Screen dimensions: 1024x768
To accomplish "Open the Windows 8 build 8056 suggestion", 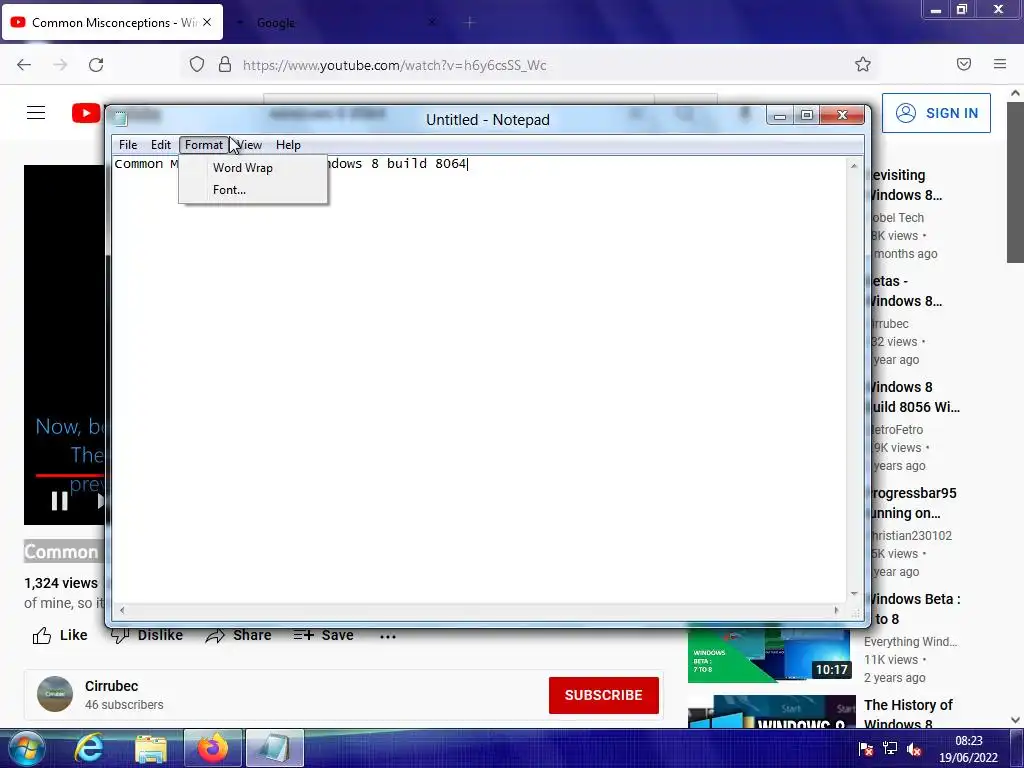I will 916,397.
